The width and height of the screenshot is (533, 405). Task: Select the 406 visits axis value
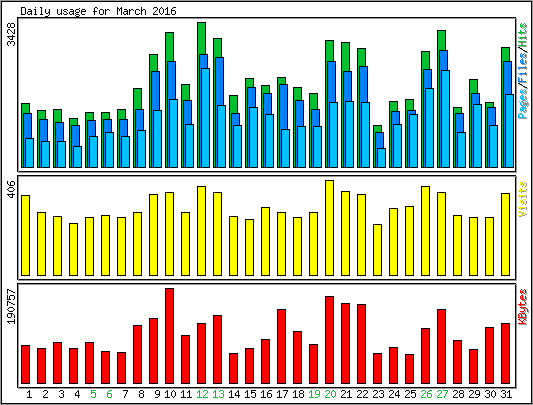[11, 189]
